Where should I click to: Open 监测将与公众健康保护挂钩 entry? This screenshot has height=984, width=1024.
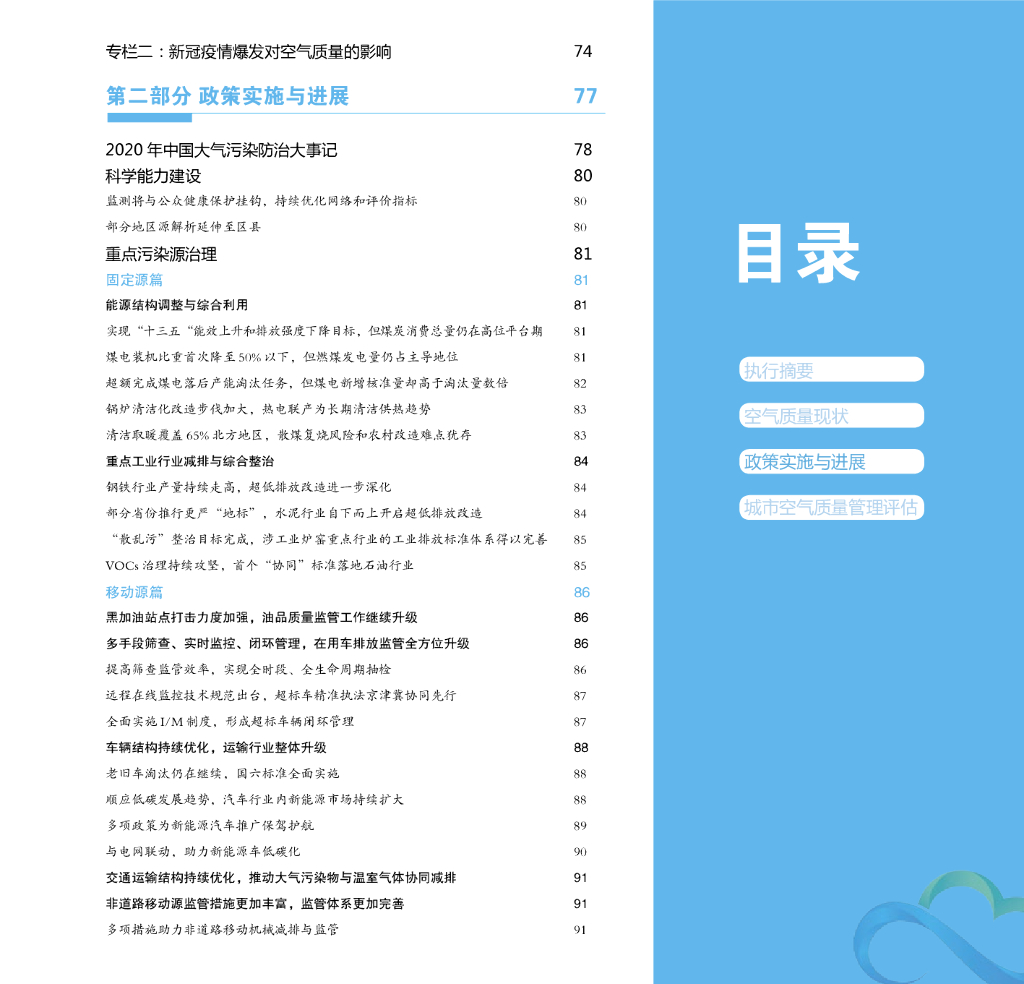[261, 201]
